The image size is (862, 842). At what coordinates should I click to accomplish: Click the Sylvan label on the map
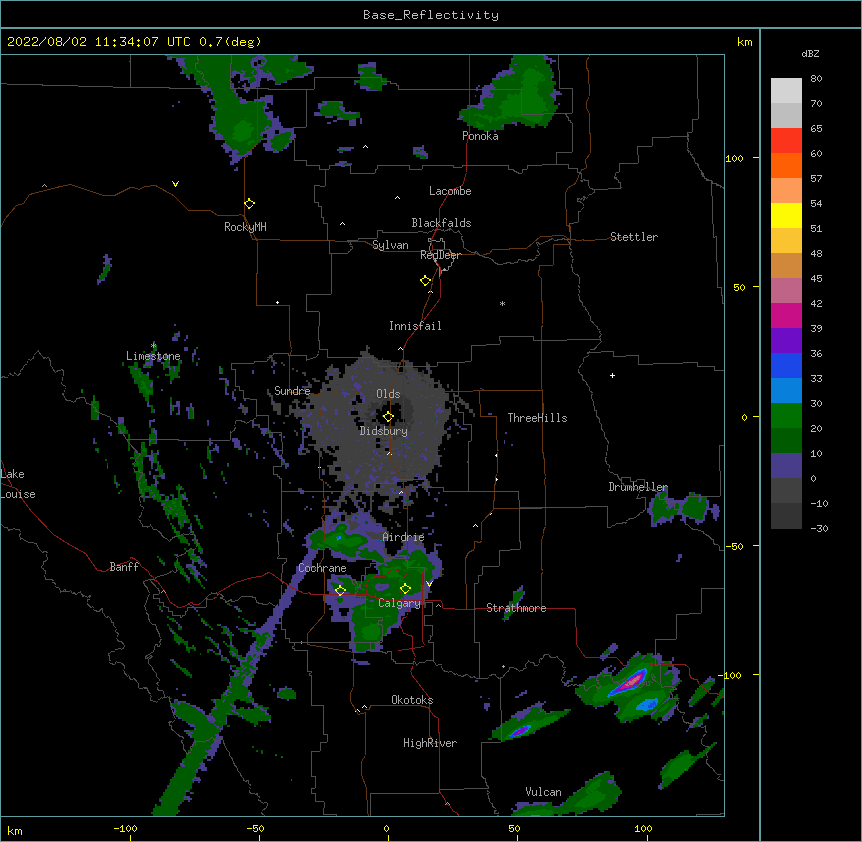click(x=390, y=245)
